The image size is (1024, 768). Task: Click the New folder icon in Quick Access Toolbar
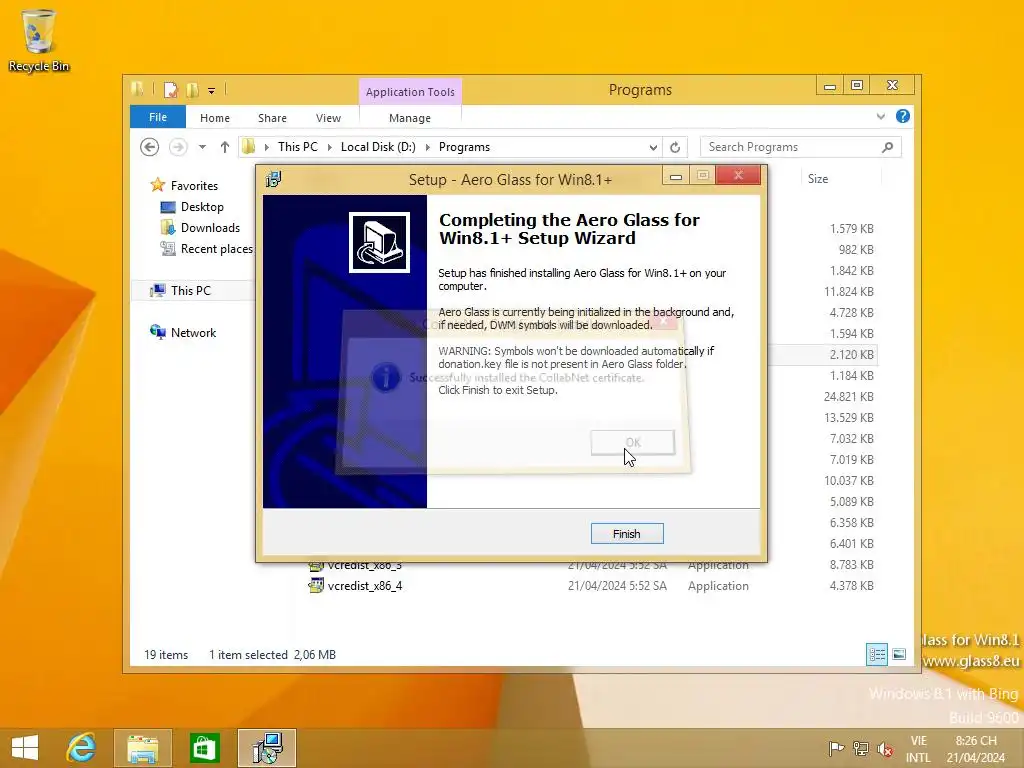point(192,89)
